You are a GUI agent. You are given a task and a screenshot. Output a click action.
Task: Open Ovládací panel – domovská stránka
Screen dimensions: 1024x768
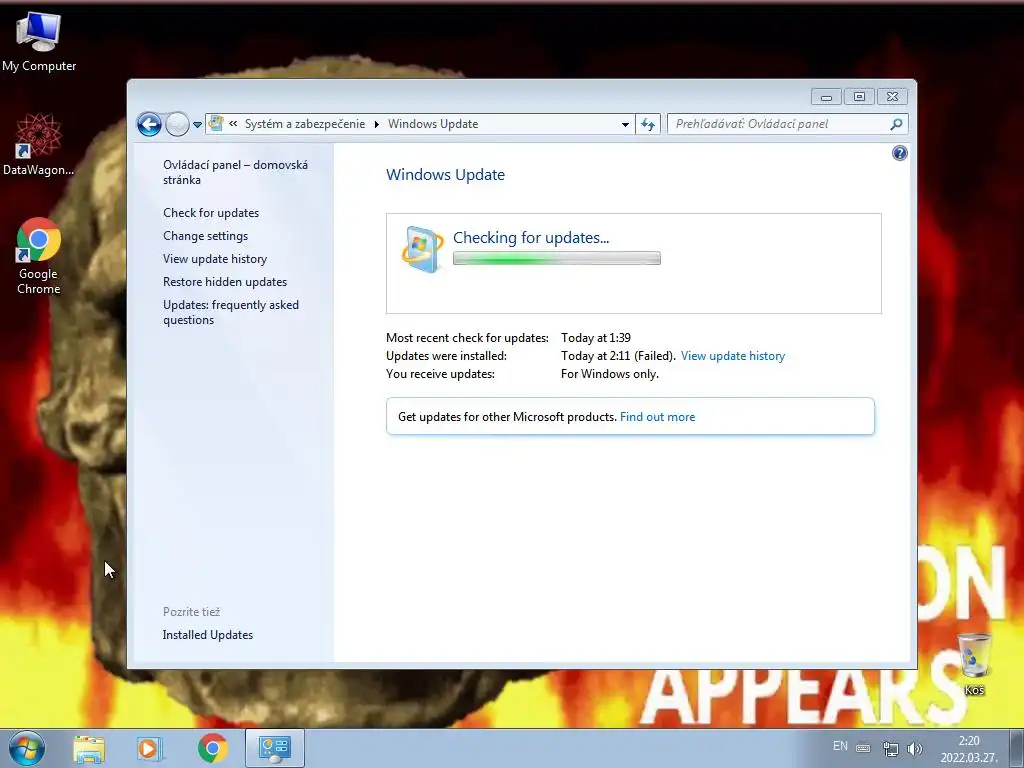[235, 172]
